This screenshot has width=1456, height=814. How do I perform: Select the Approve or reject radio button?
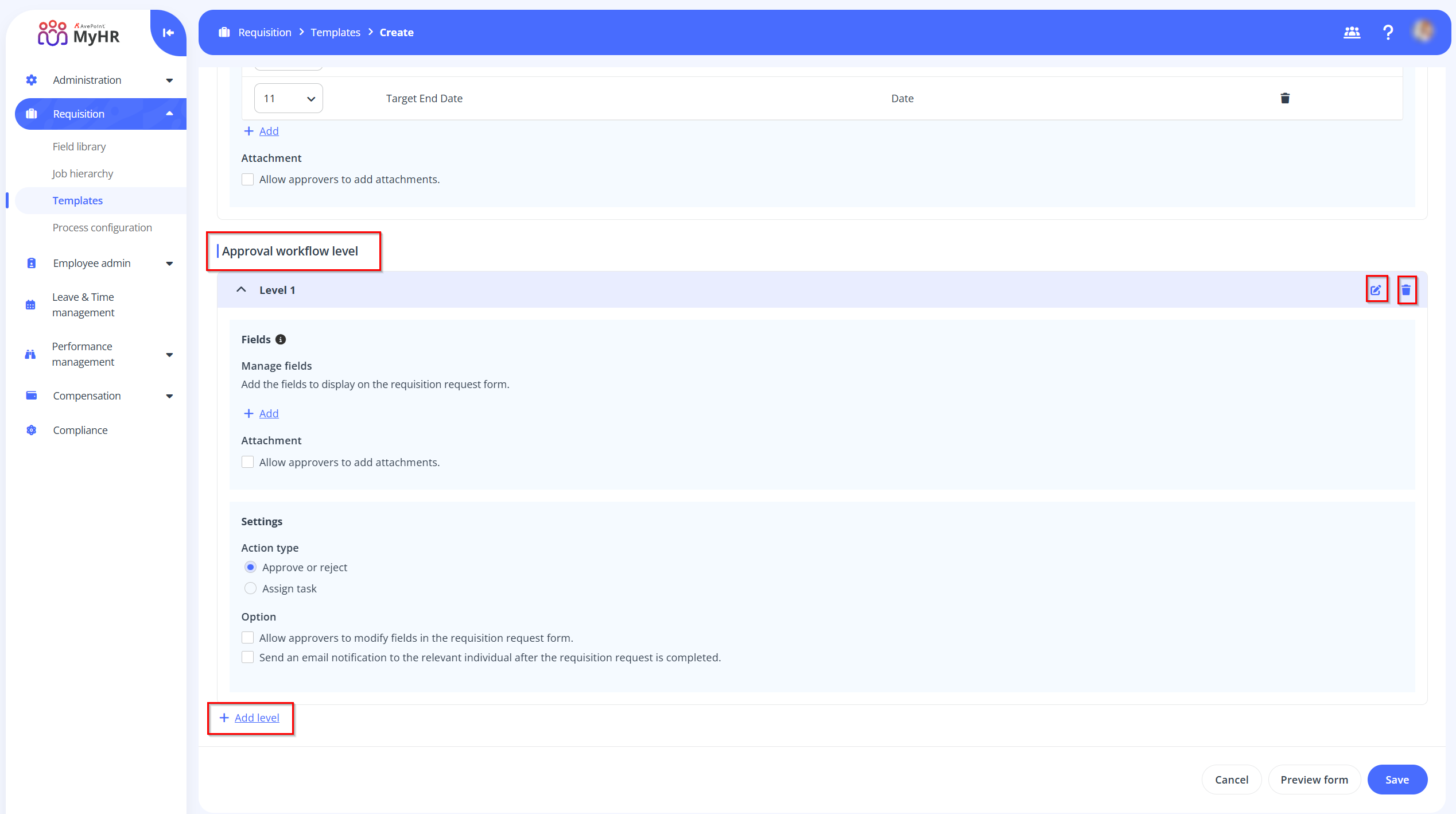[250, 567]
